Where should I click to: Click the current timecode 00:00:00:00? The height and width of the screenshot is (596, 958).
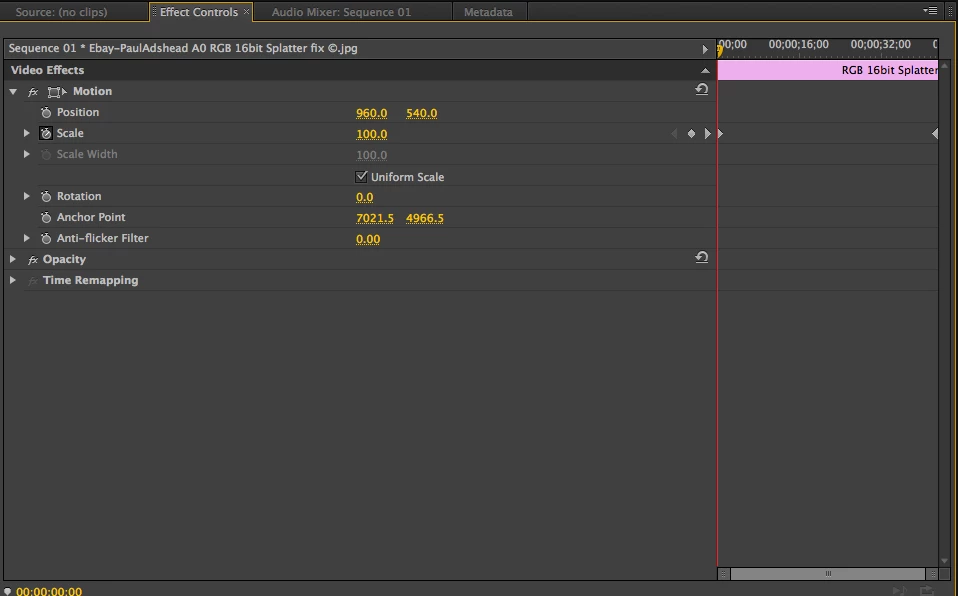49,591
